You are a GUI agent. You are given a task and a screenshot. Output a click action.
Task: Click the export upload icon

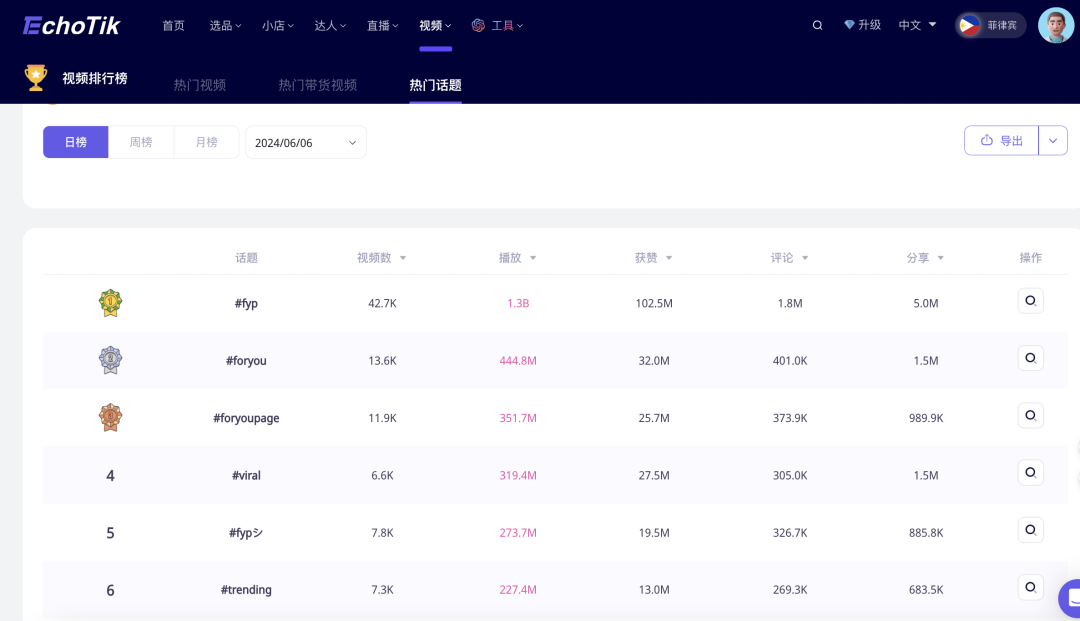tap(986, 140)
